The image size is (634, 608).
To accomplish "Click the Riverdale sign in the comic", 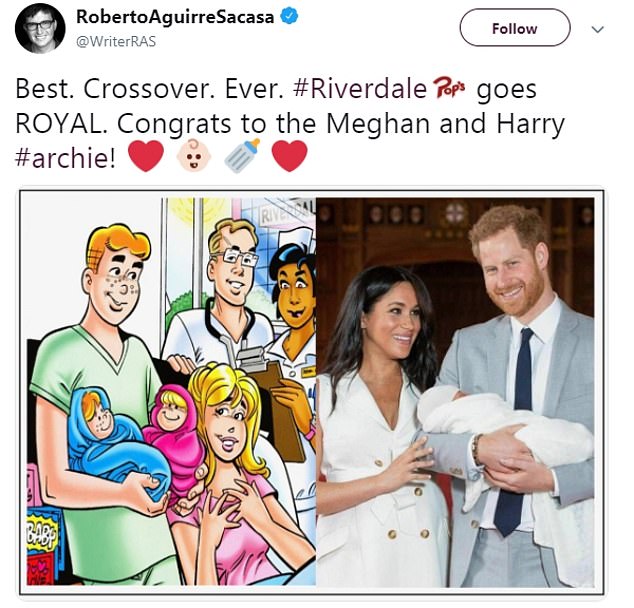I will pyautogui.click(x=287, y=211).
